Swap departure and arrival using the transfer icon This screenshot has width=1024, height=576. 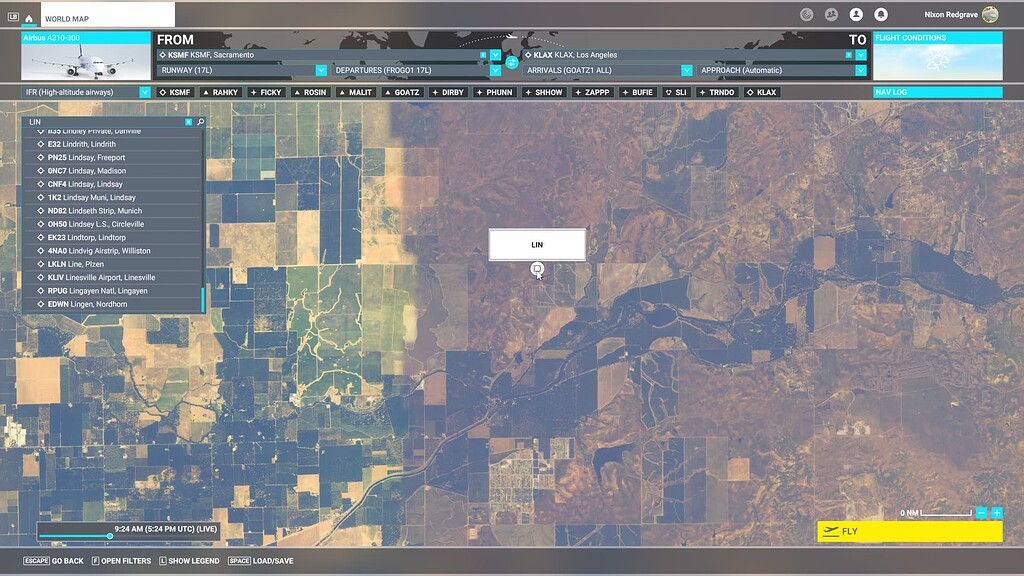tap(512, 61)
